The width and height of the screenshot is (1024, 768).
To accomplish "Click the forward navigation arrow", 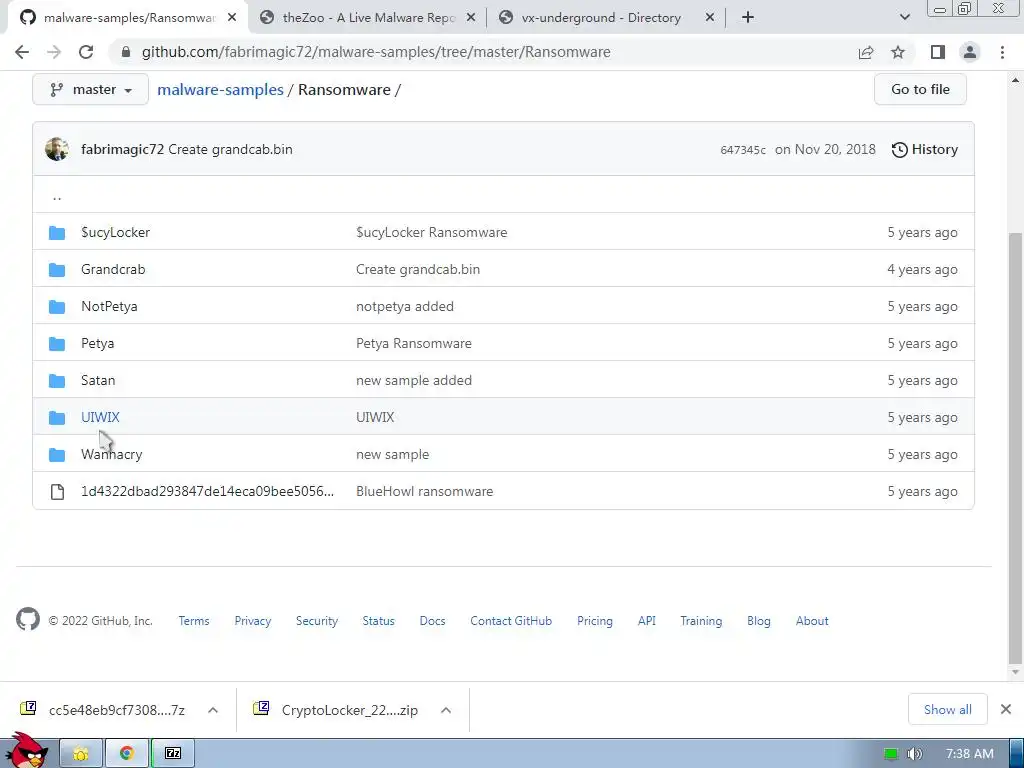I will tap(54, 52).
